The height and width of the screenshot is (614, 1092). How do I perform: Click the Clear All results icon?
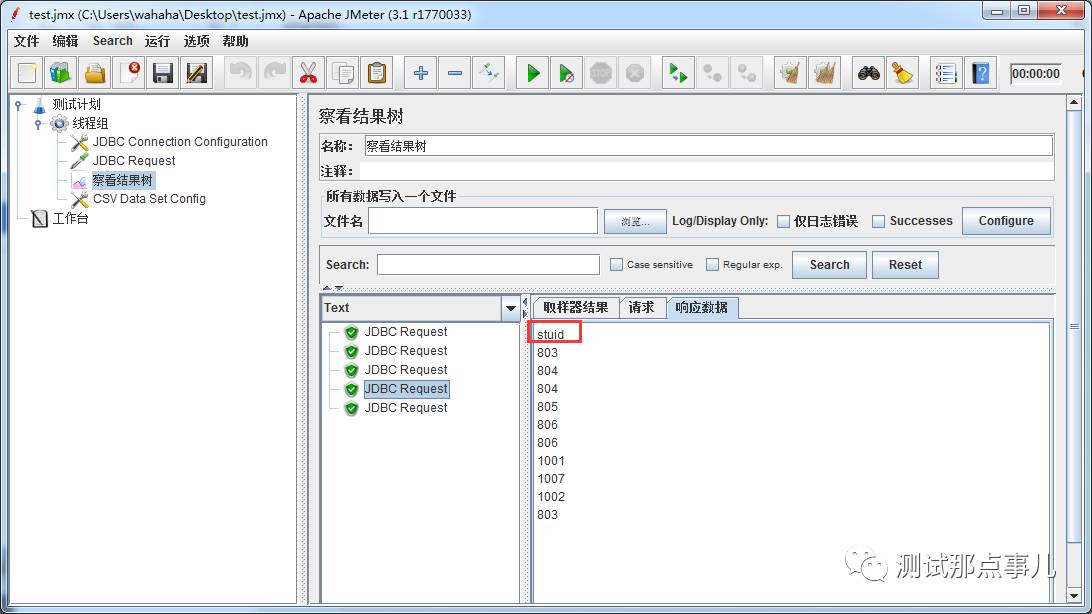(x=825, y=73)
